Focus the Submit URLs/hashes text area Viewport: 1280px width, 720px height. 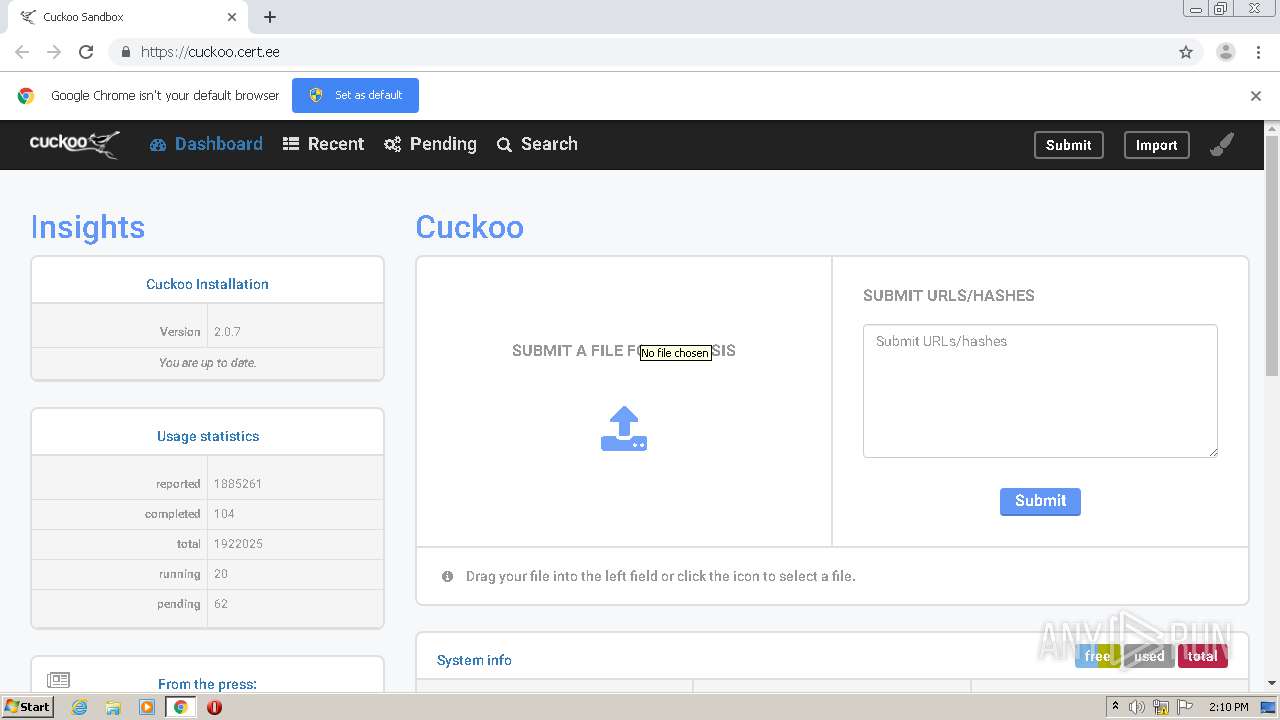tap(1040, 391)
